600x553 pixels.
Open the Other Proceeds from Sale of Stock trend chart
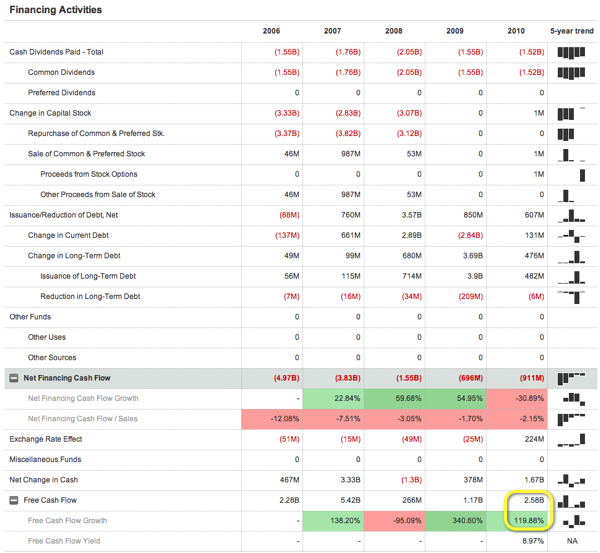566,196
